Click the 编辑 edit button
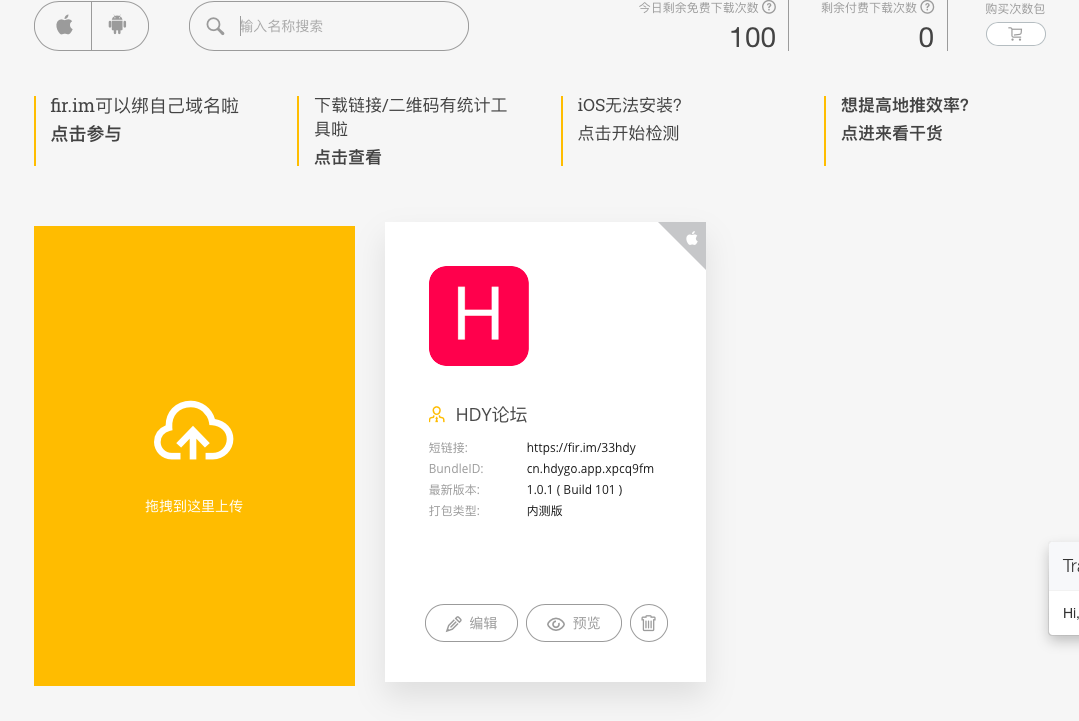 click(x=471, y=623)
